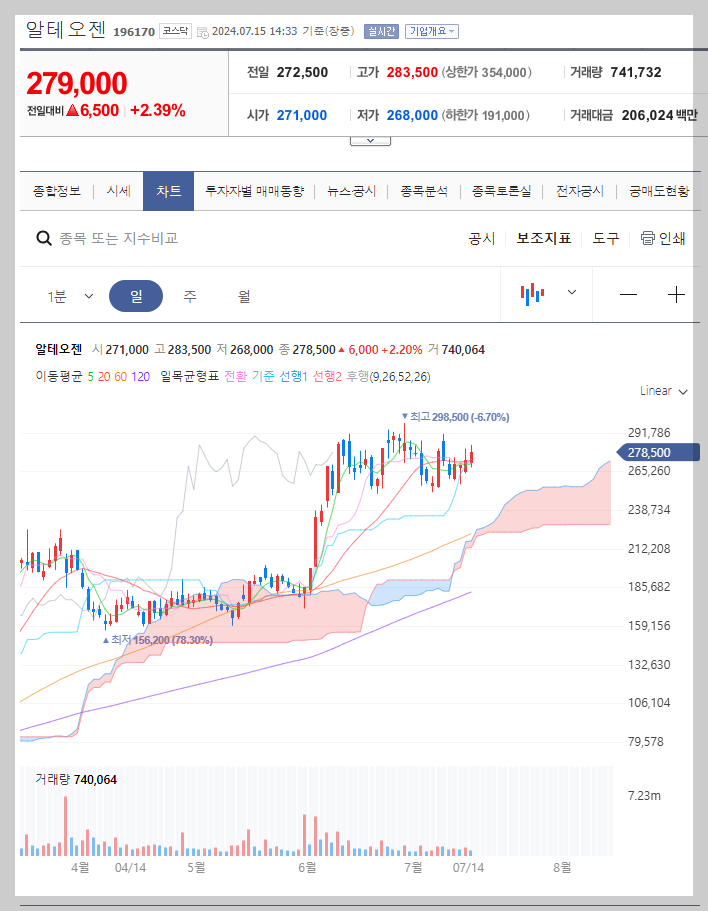708x911 pixels.
Task: Open the 공시 disclosure link
Action: point(484,239)
